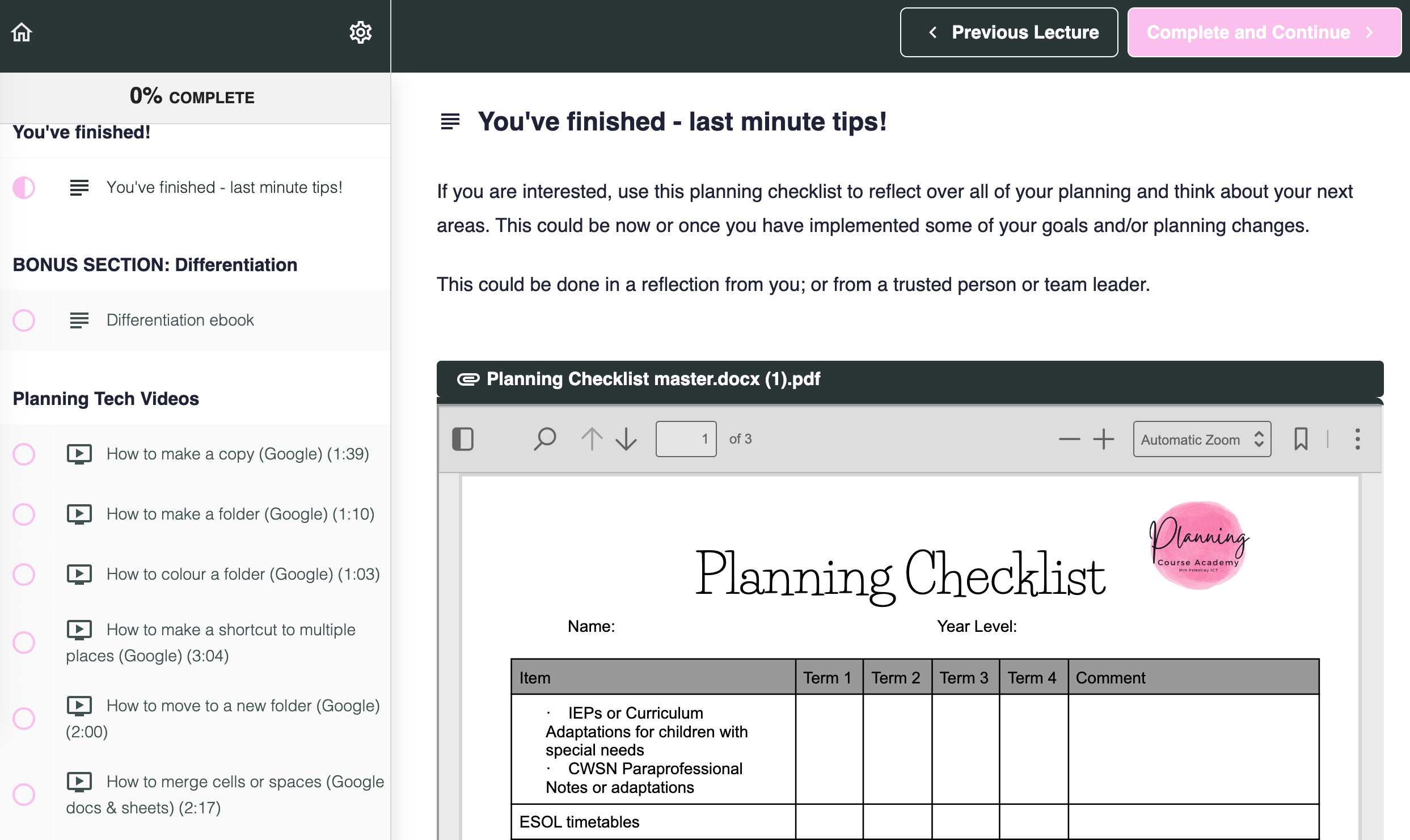This screenshot has width=1410, height=840.
Task: Click the PDF bookmark icon
Action: 1301,439
